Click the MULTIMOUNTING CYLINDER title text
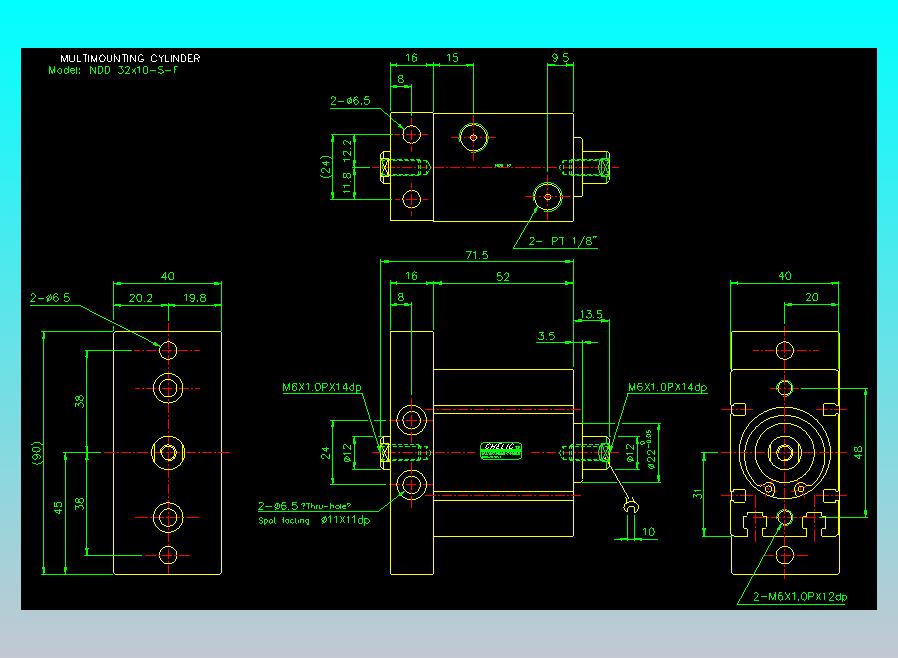Screen dimensions: 898x658 [x=130, y=58]
